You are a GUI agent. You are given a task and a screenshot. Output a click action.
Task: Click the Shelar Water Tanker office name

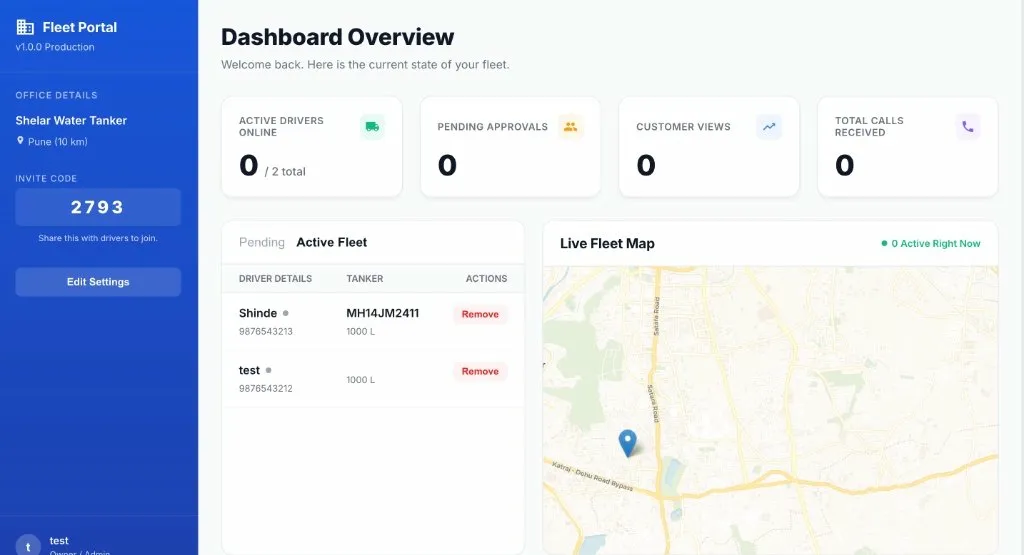(x=71, y=121)
